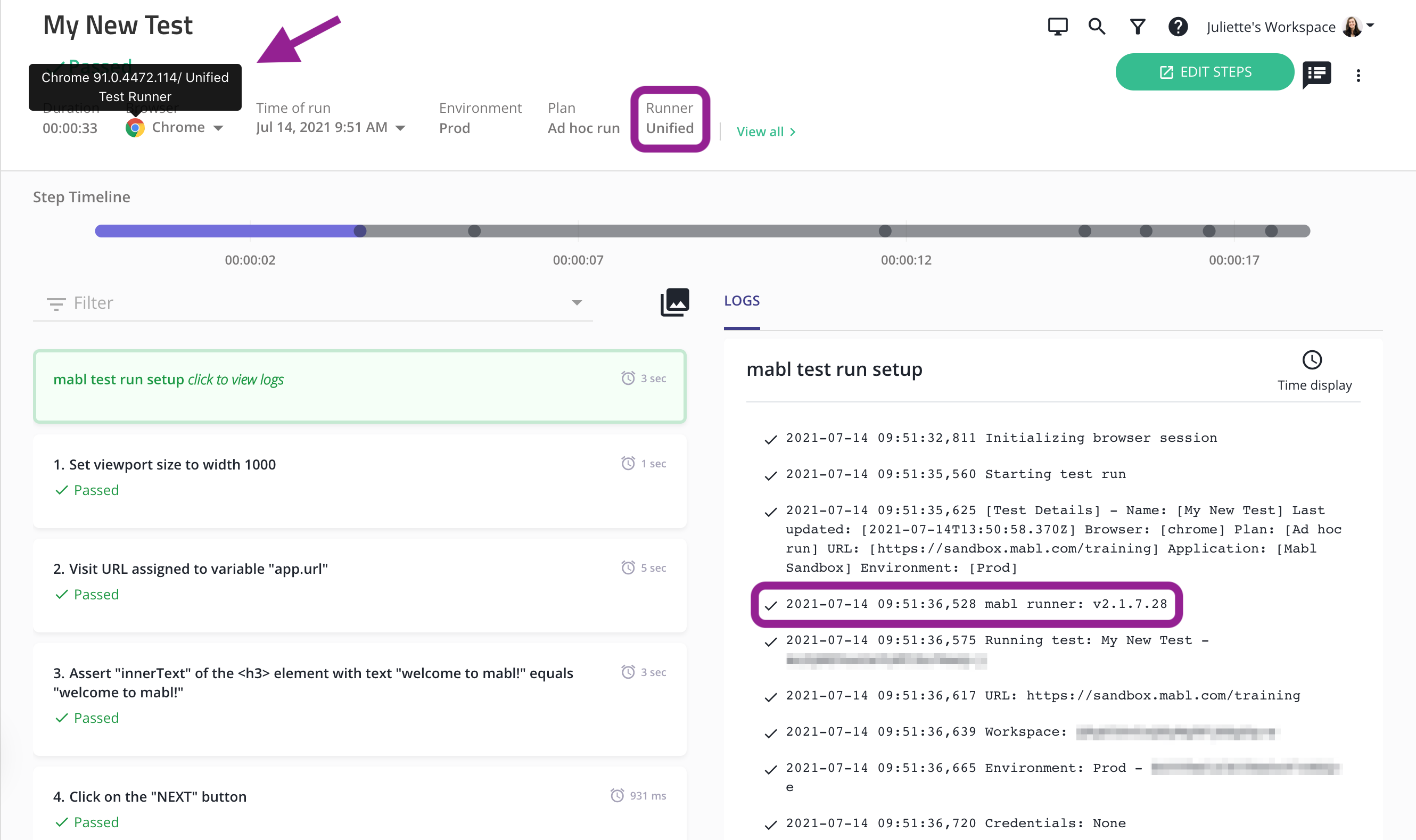Click the screenshots gallery icon

(x=674, y=302)
